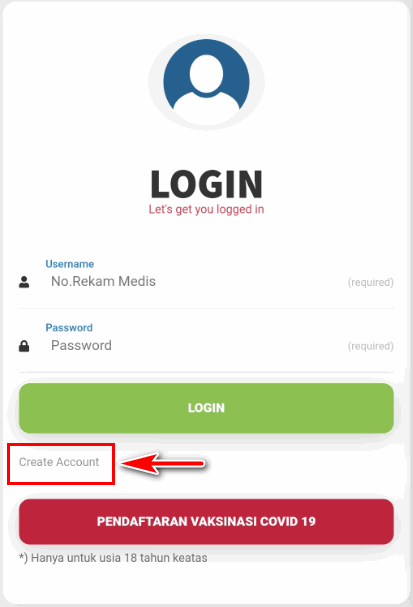
Task: Click the blue profile avatar icon
Action: [206, 82]
